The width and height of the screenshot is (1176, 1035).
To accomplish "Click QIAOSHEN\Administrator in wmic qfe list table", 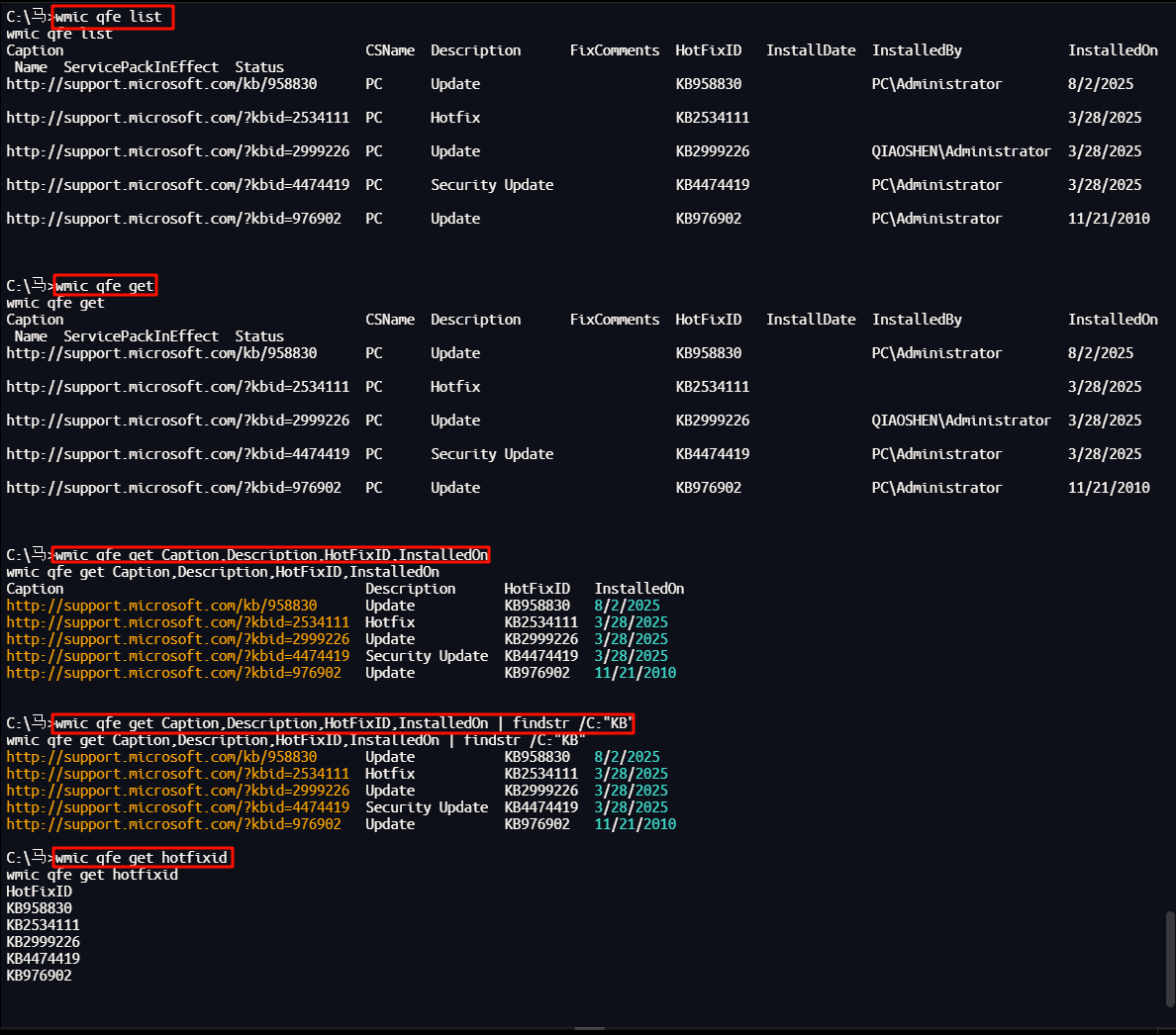I will 960,151.
